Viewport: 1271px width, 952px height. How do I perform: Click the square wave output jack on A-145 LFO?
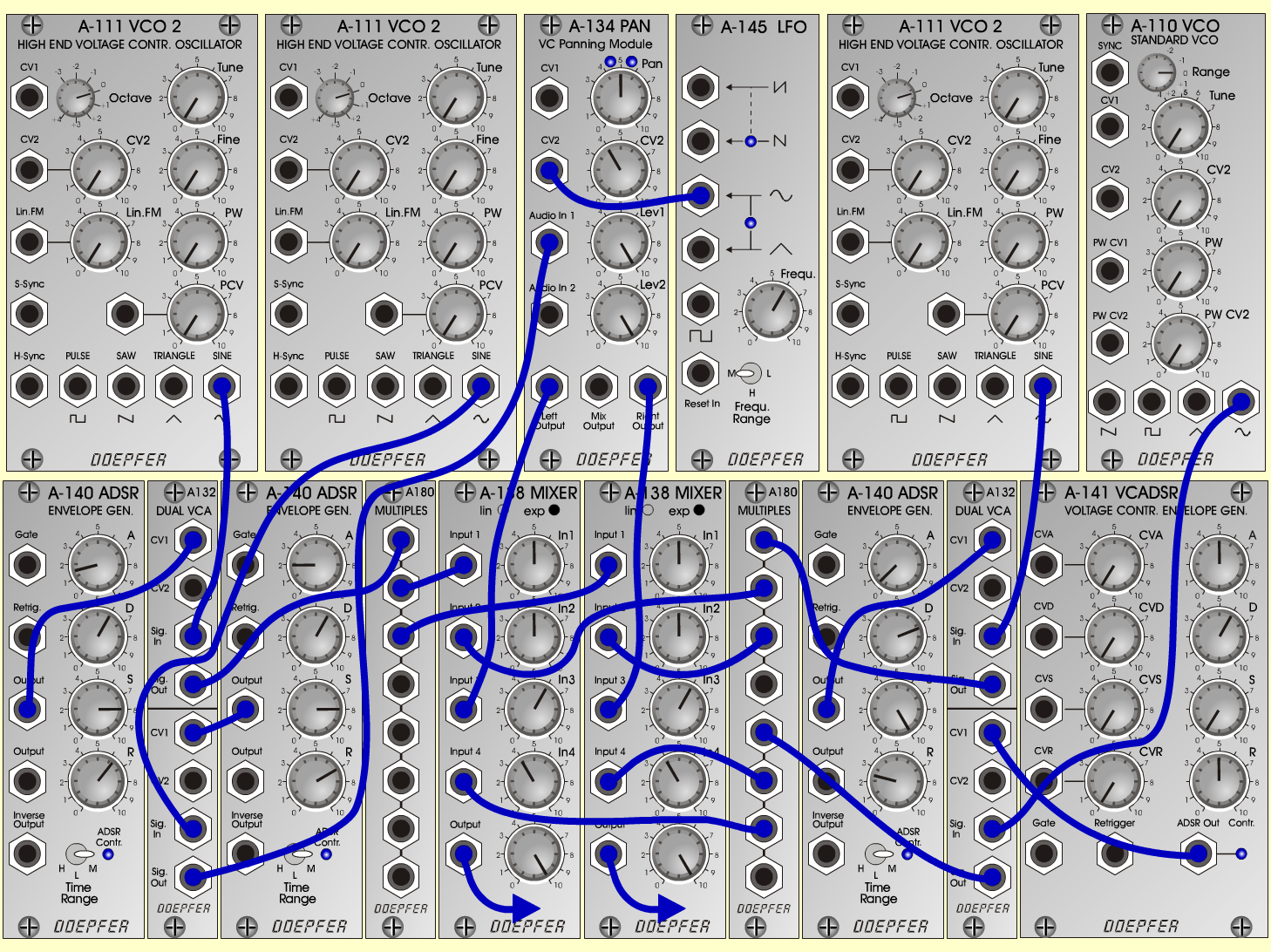click(701, 303)
